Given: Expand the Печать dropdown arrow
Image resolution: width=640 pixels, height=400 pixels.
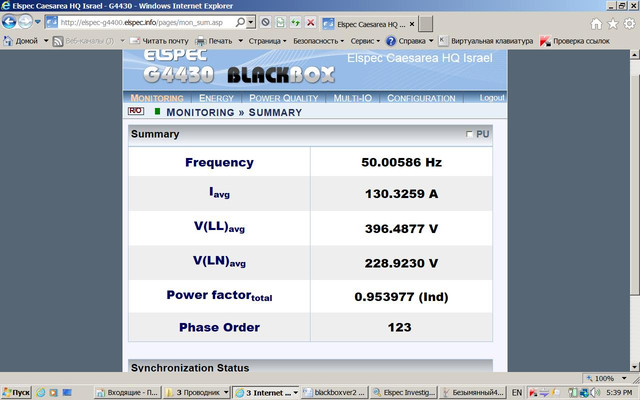Looking at the screenshot, I should click(x=240, y=41).
